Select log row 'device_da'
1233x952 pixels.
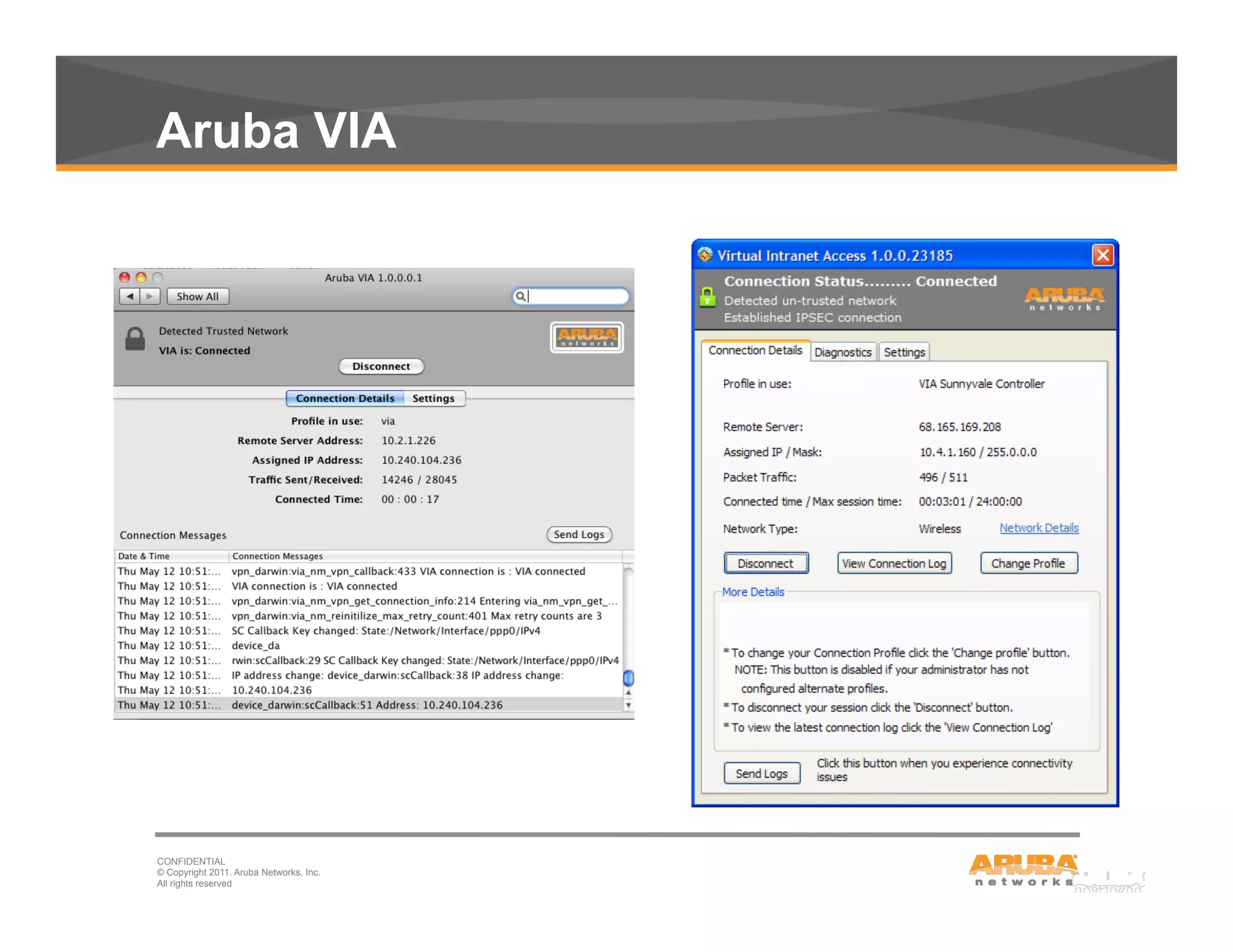(368, 645)
